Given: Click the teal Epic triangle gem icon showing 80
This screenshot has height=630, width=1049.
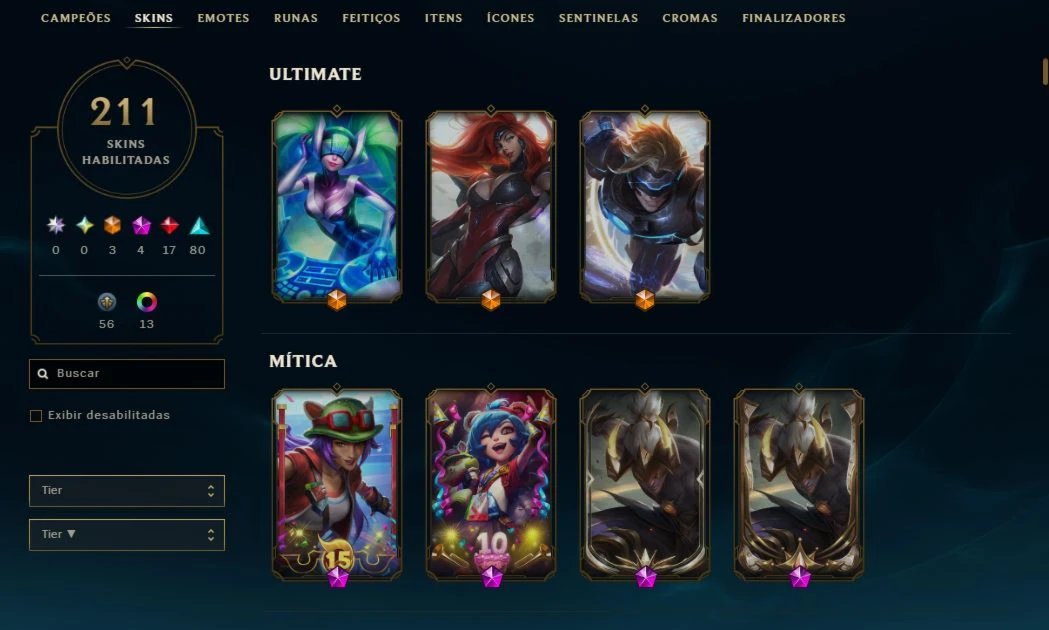Looking at the screenshot, I should coord(199,226).
